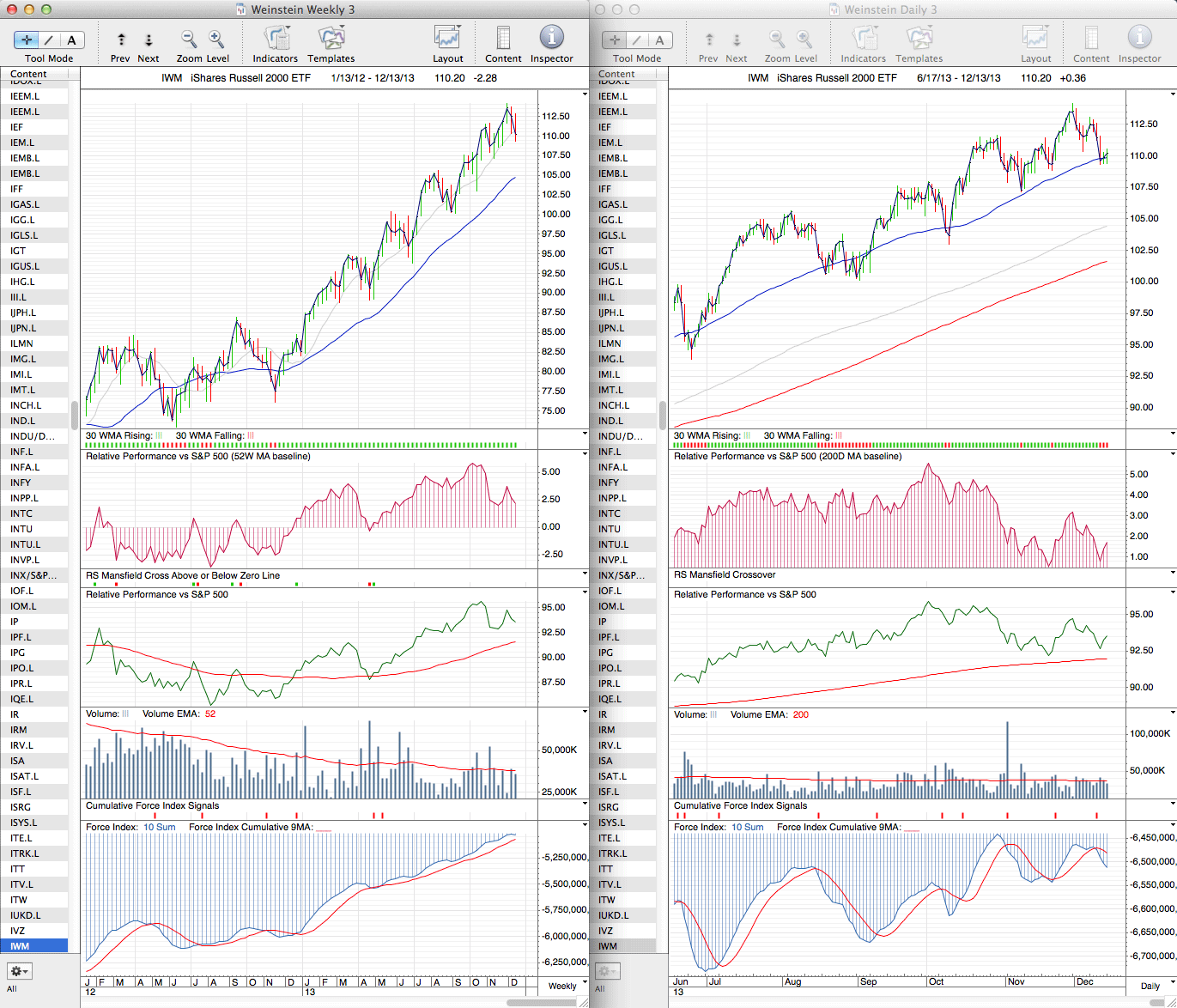Open Weekly Volume EMA 52 panel menu arrow
Image resolution: width=1177 pixels, height=1008 pixels.
(x=585, y=713)
